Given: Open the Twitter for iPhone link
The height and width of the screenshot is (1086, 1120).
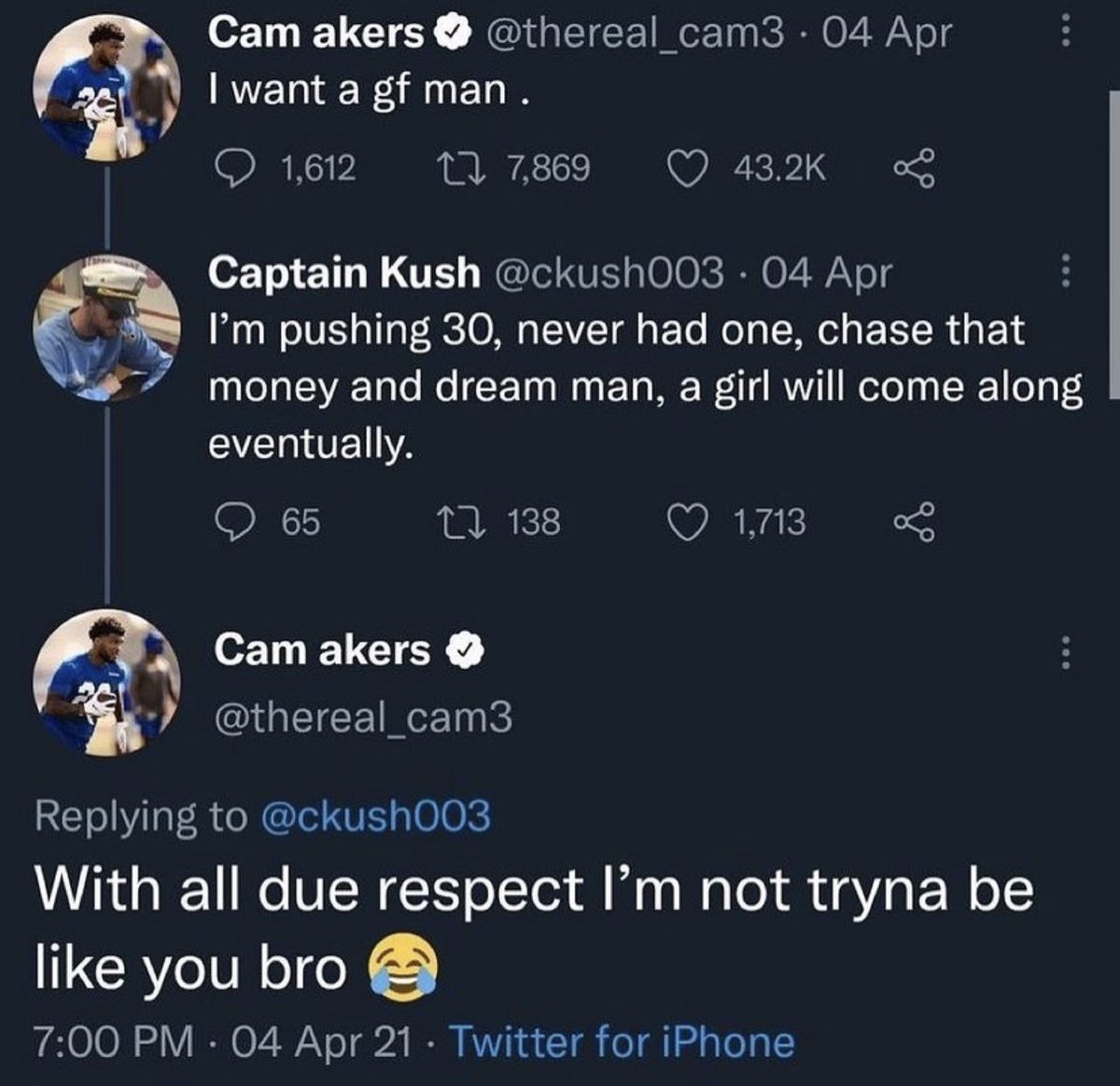Looking at the screenshot, I should [623, 1041].
